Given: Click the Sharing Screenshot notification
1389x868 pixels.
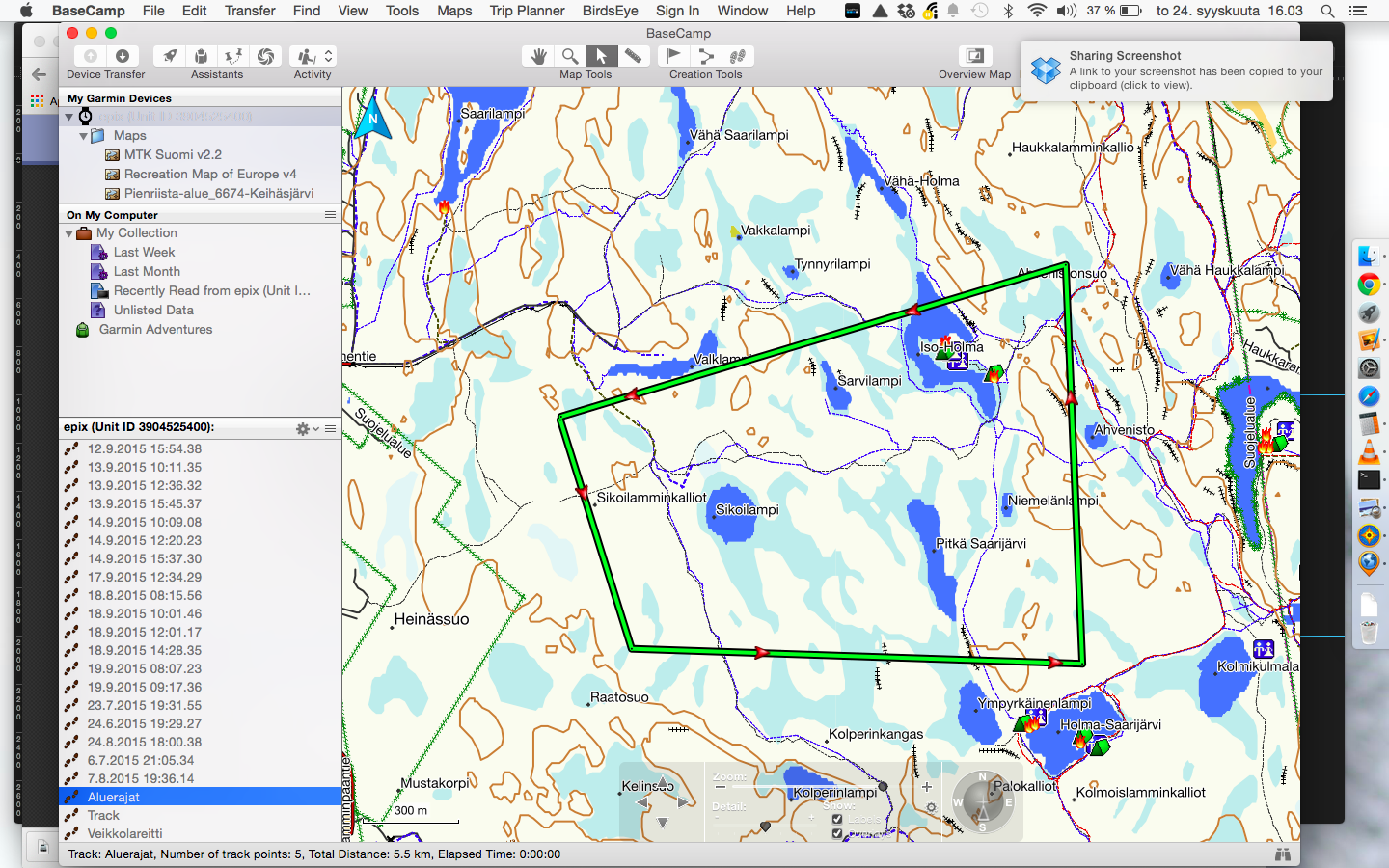Looking at the screenshot, I should pos(1177,70).
